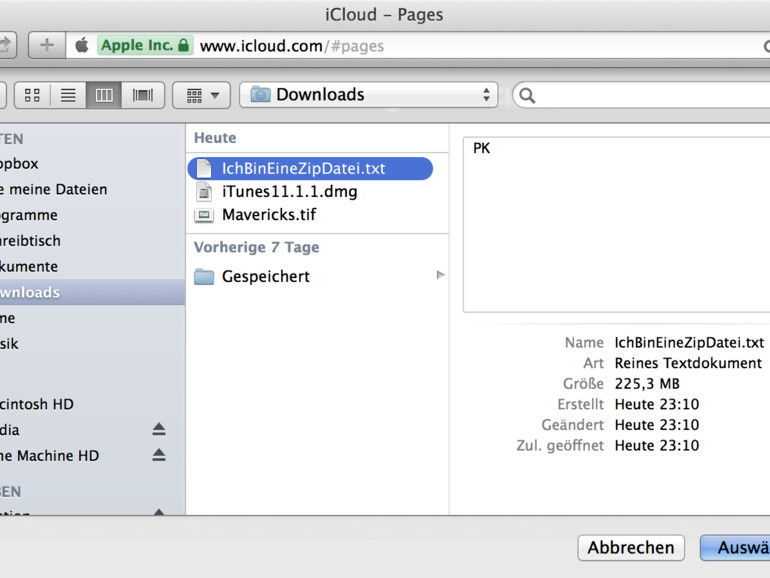Click the Safari share button
This screenshot has height=578, width=770.
(6, 45)
